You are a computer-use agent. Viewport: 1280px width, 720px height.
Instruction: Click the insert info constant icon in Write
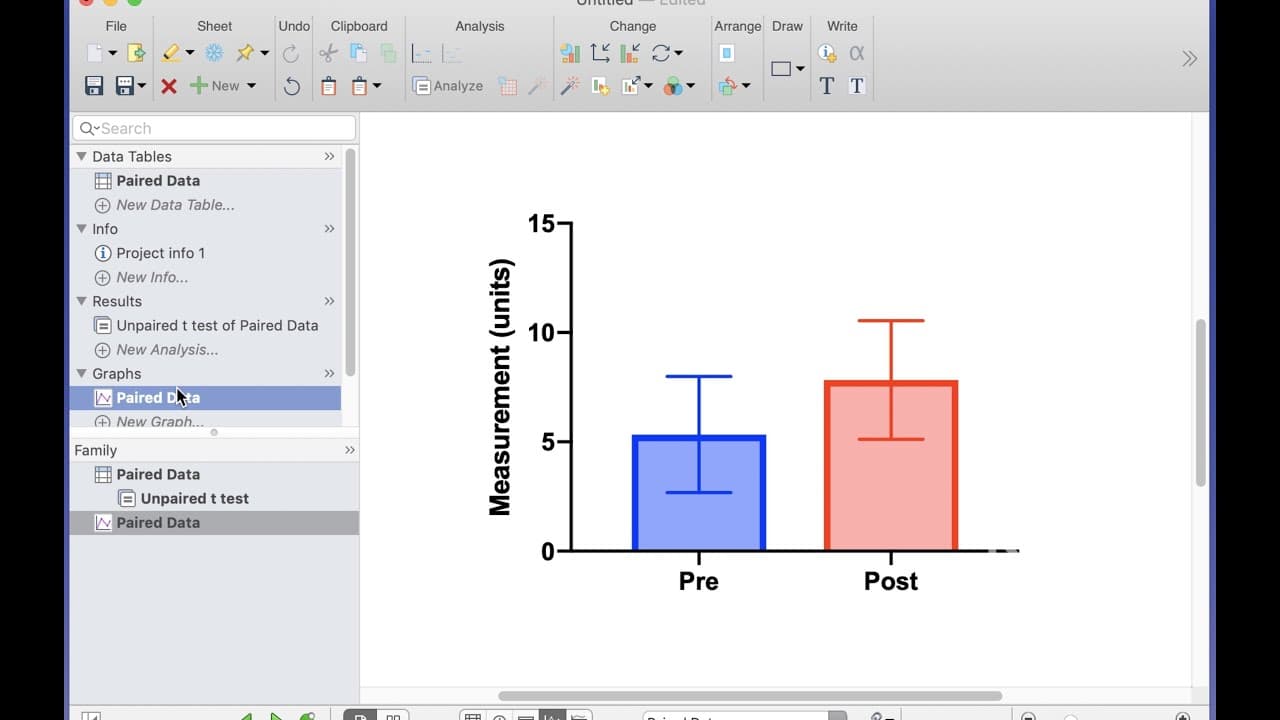click(x=827, y=53)
